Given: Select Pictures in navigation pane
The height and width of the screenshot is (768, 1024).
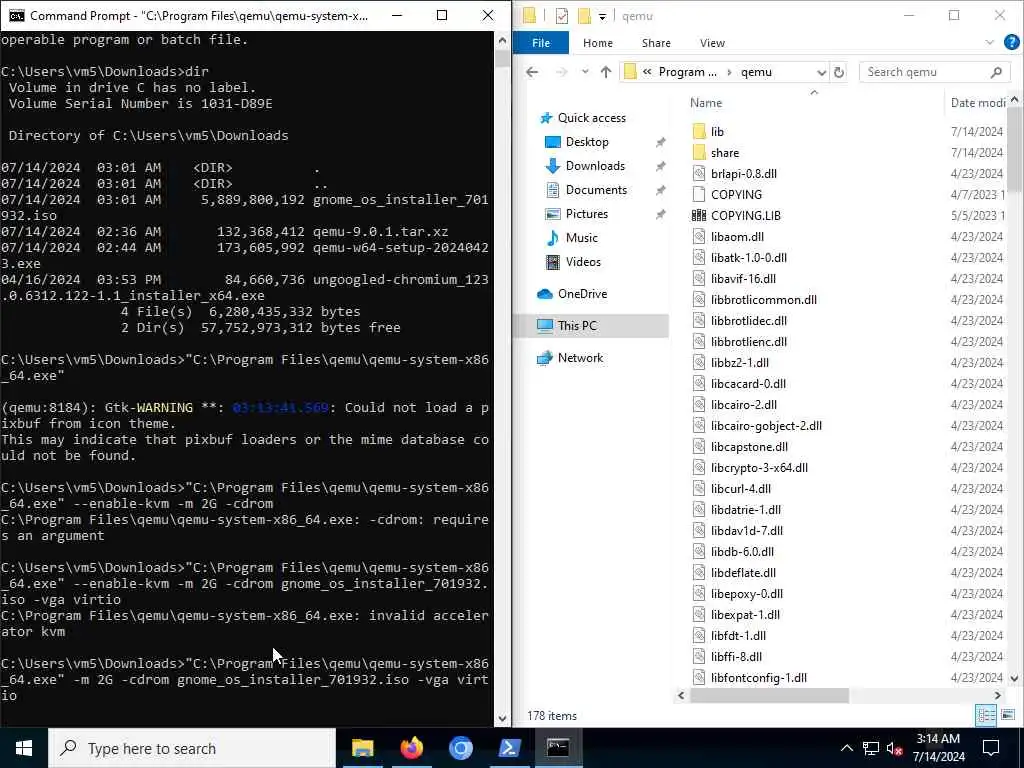Looking at the screenshot, I should point(586,214).
